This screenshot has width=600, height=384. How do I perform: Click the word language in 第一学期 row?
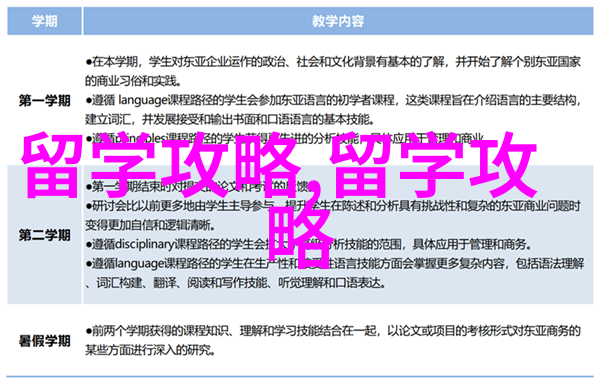tap(143, 101)
